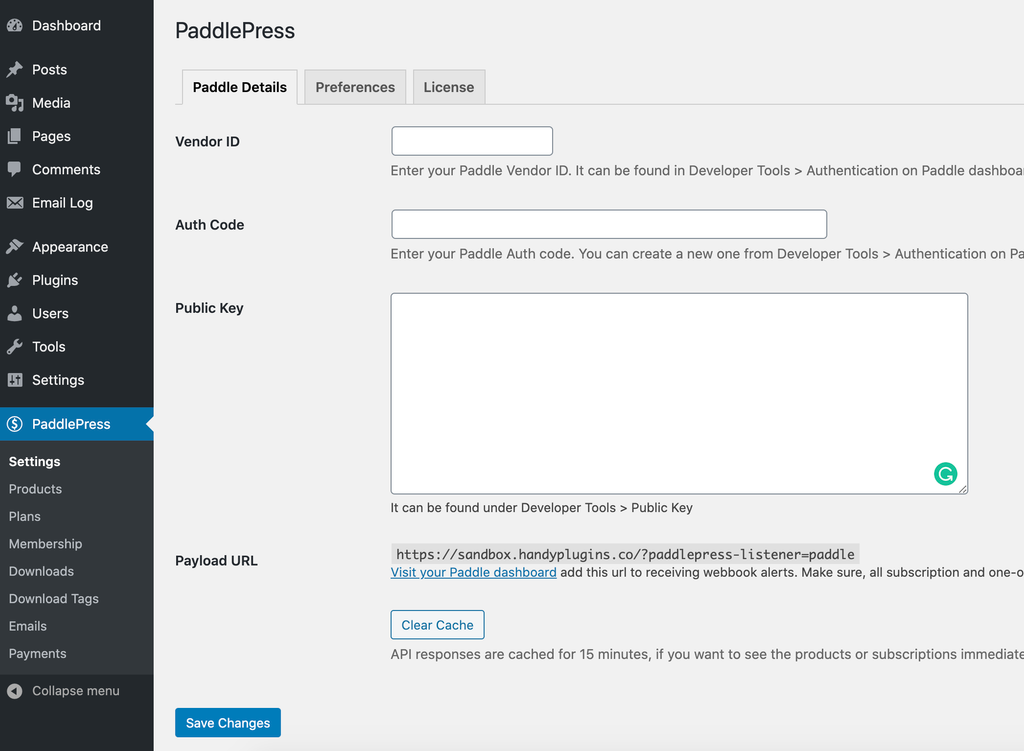Screen dimensions: 1024x751
Task: Click the Appearance paintbrush icon
Action: [14, 247]
